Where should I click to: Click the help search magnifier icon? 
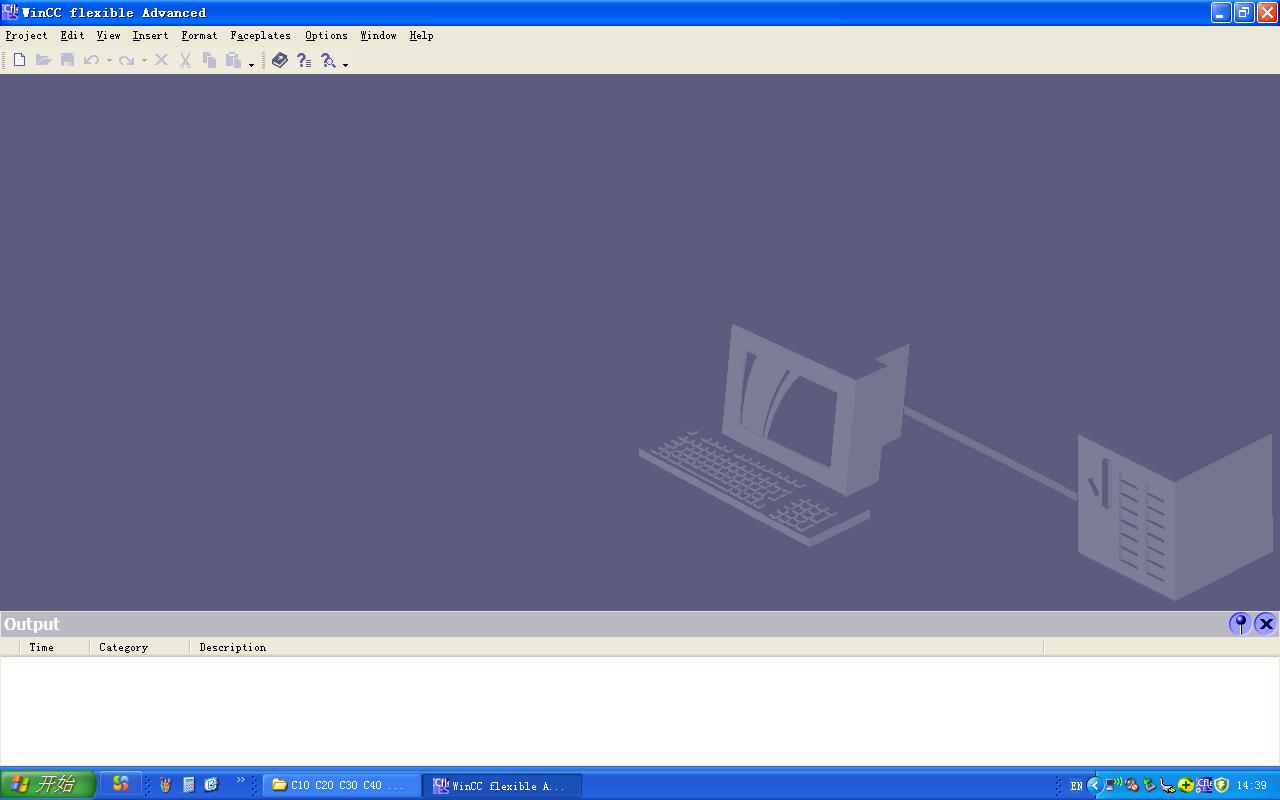328,60
